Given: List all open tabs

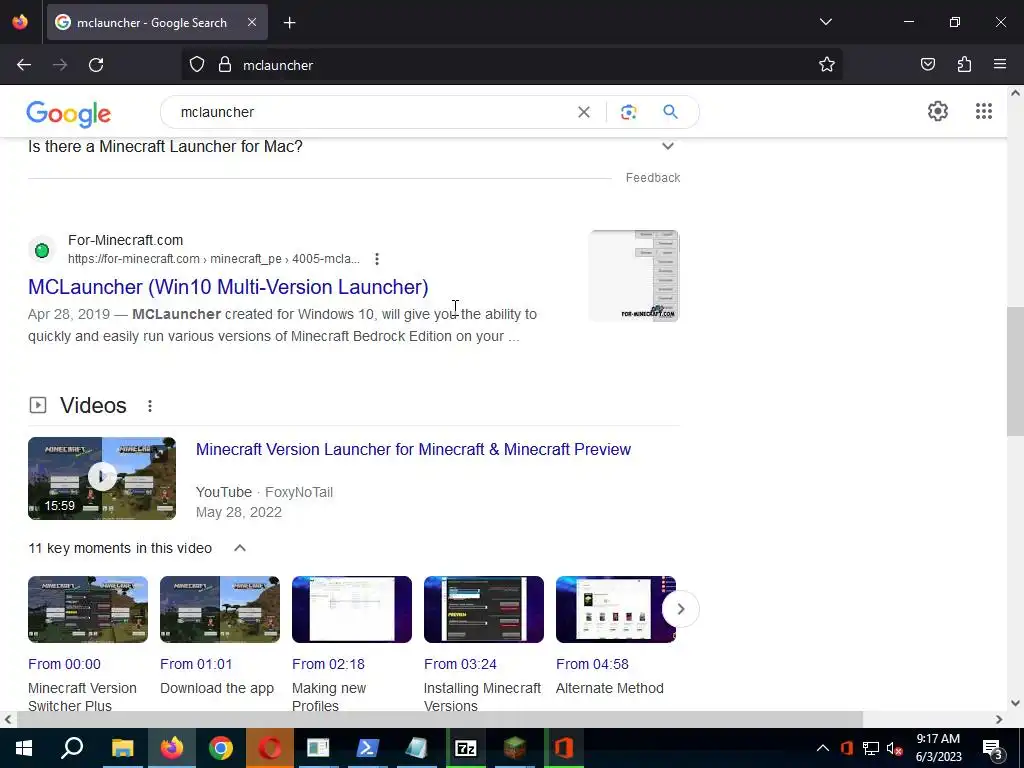Looking at the screenshot, I should tap(825, 22).
